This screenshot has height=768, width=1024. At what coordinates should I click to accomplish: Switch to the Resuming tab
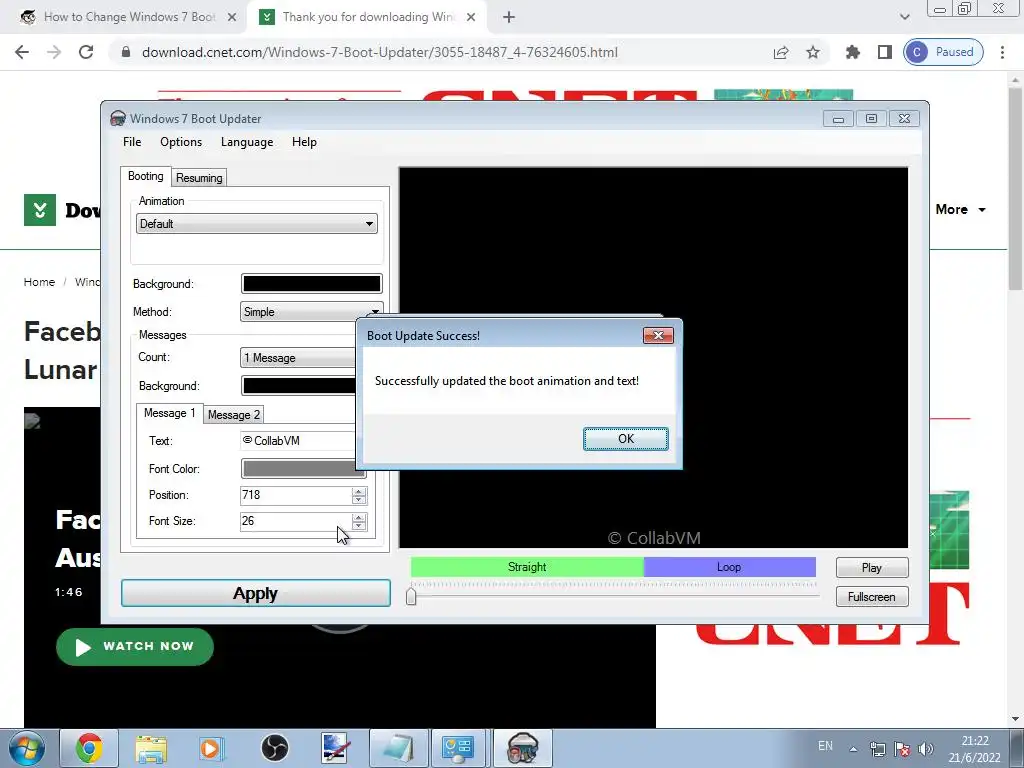coord(199,178)
